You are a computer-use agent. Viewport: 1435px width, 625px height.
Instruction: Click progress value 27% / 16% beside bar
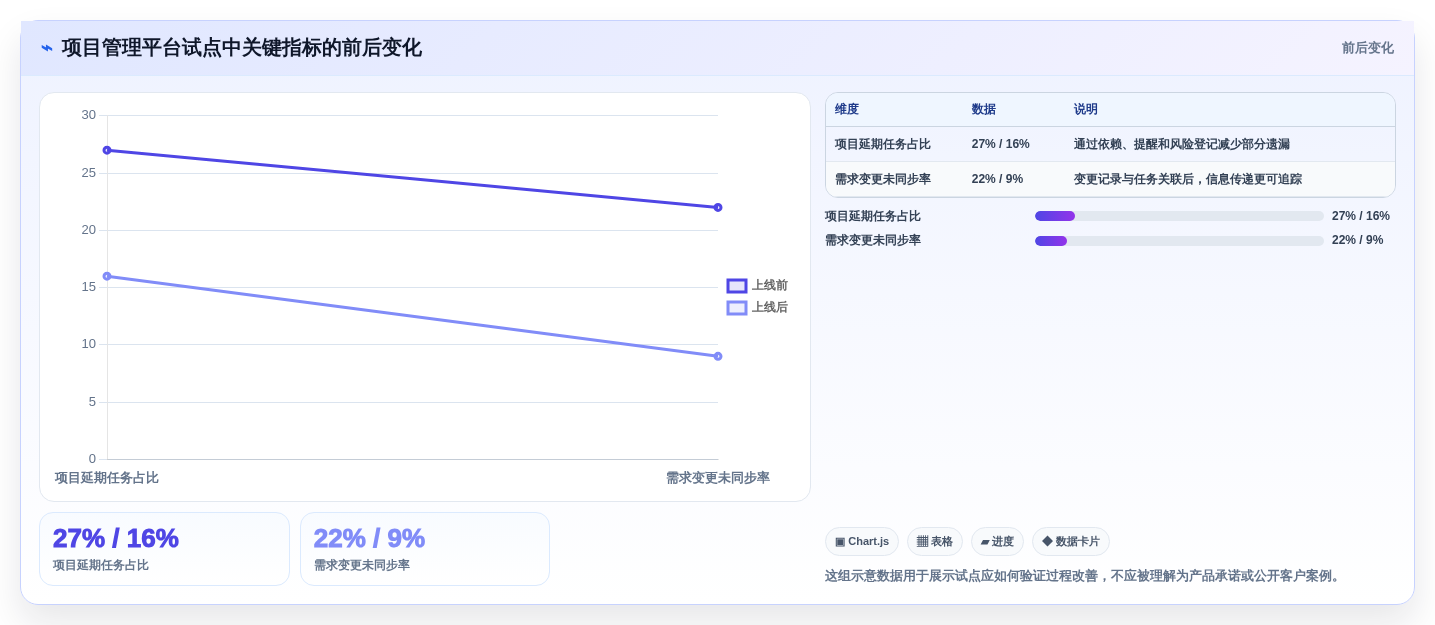click(x=1361, y=216)
